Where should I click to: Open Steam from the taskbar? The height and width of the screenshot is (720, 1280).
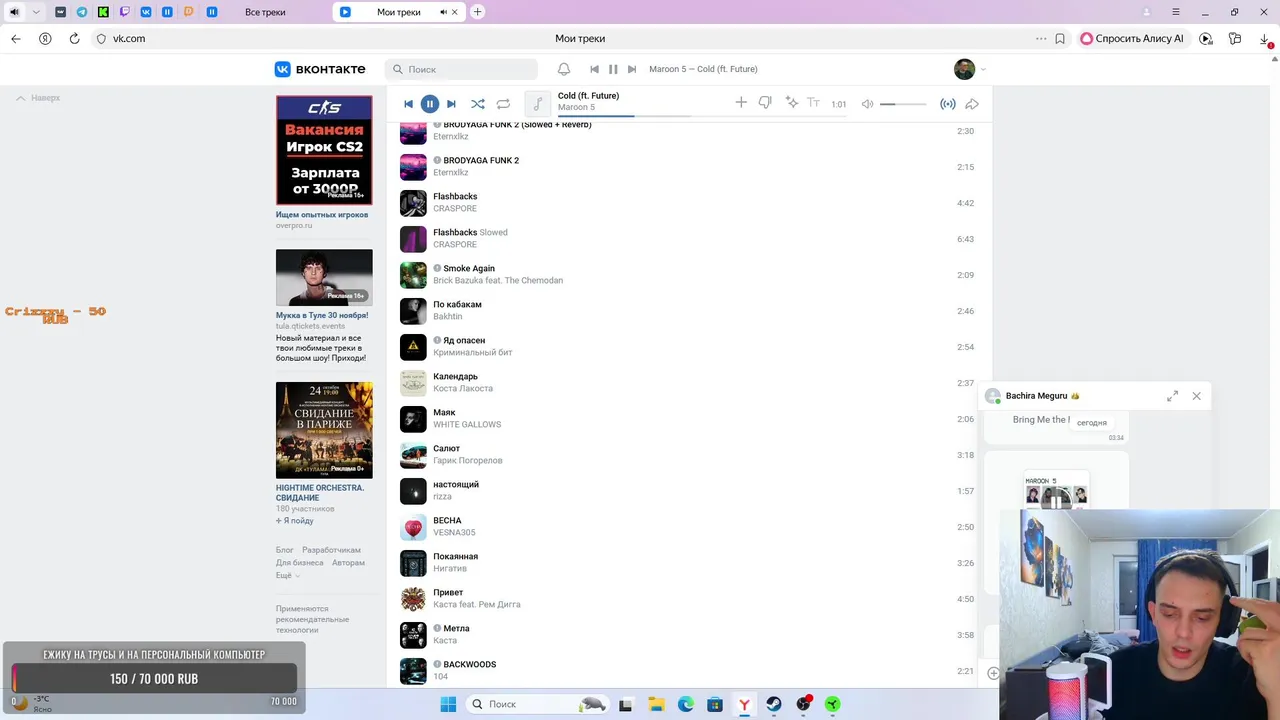tap(773, 704)
